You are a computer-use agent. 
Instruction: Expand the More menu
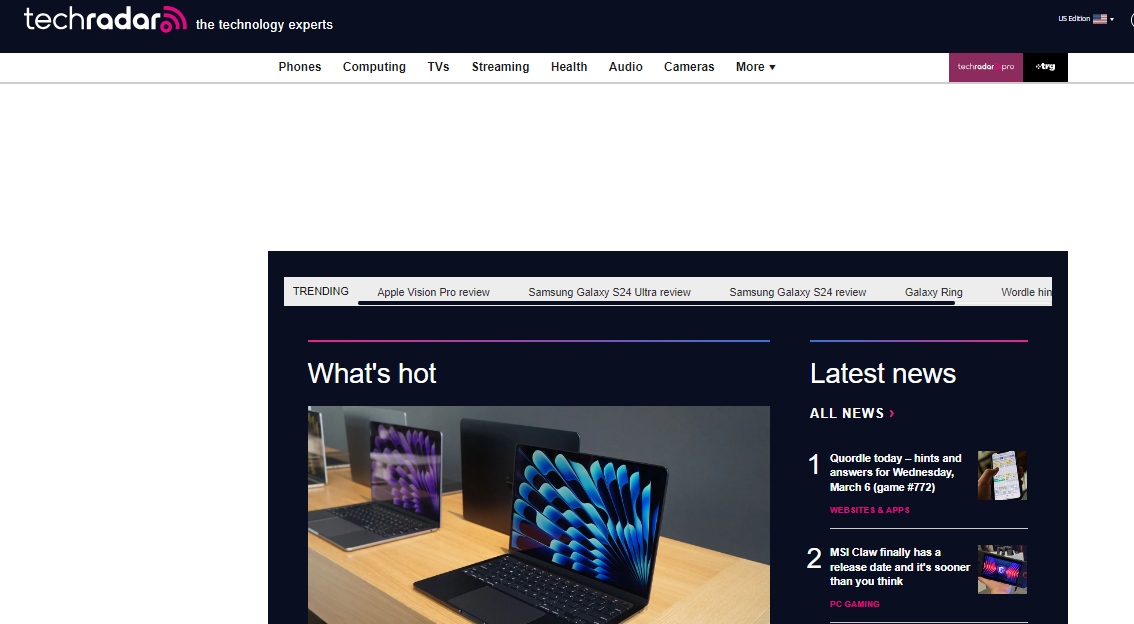[756, 67]
